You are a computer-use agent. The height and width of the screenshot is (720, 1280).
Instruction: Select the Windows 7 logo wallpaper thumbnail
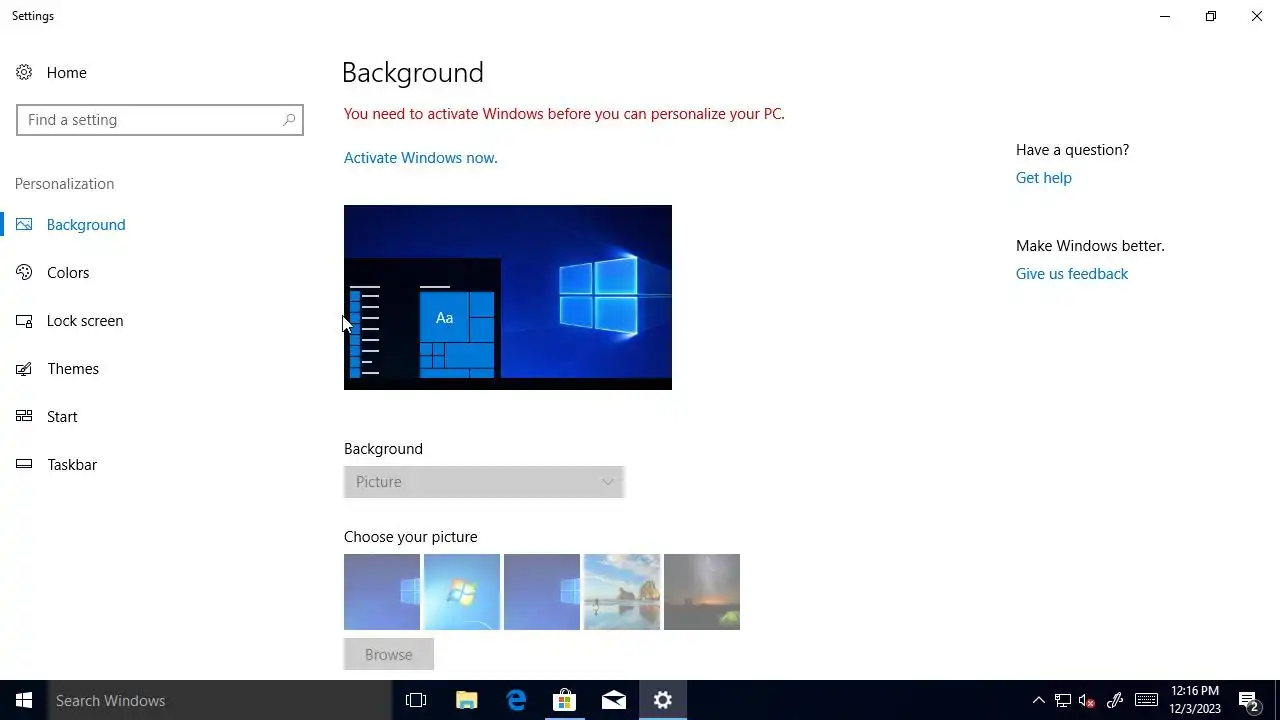[462, 592]
